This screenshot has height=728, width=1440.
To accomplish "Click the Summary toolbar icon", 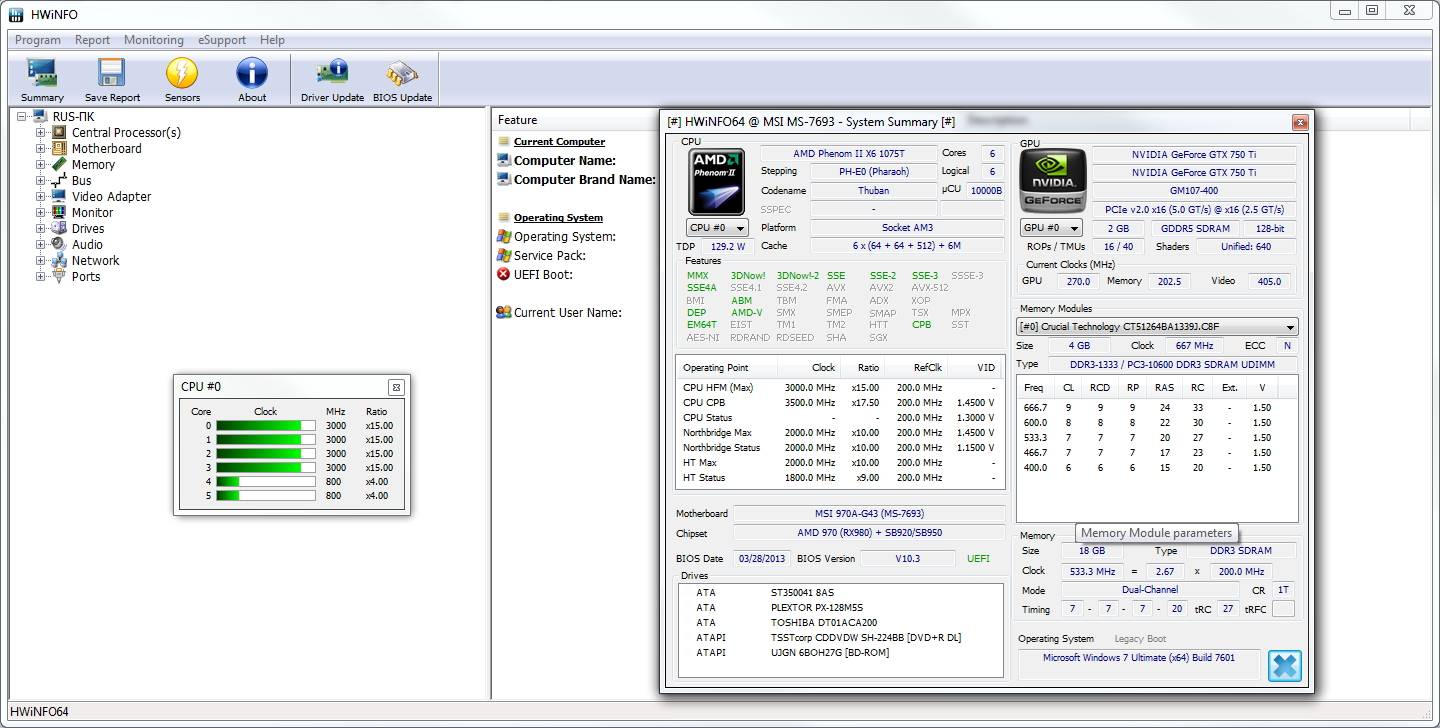I will click(x=42, y=80).
